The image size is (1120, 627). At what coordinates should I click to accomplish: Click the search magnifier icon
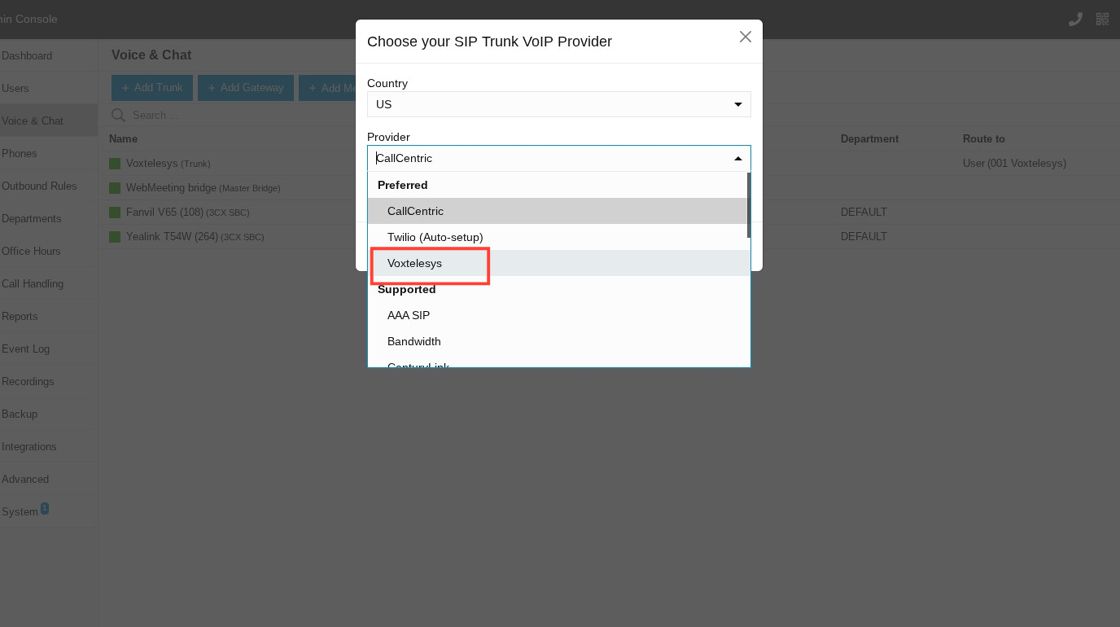119,115
